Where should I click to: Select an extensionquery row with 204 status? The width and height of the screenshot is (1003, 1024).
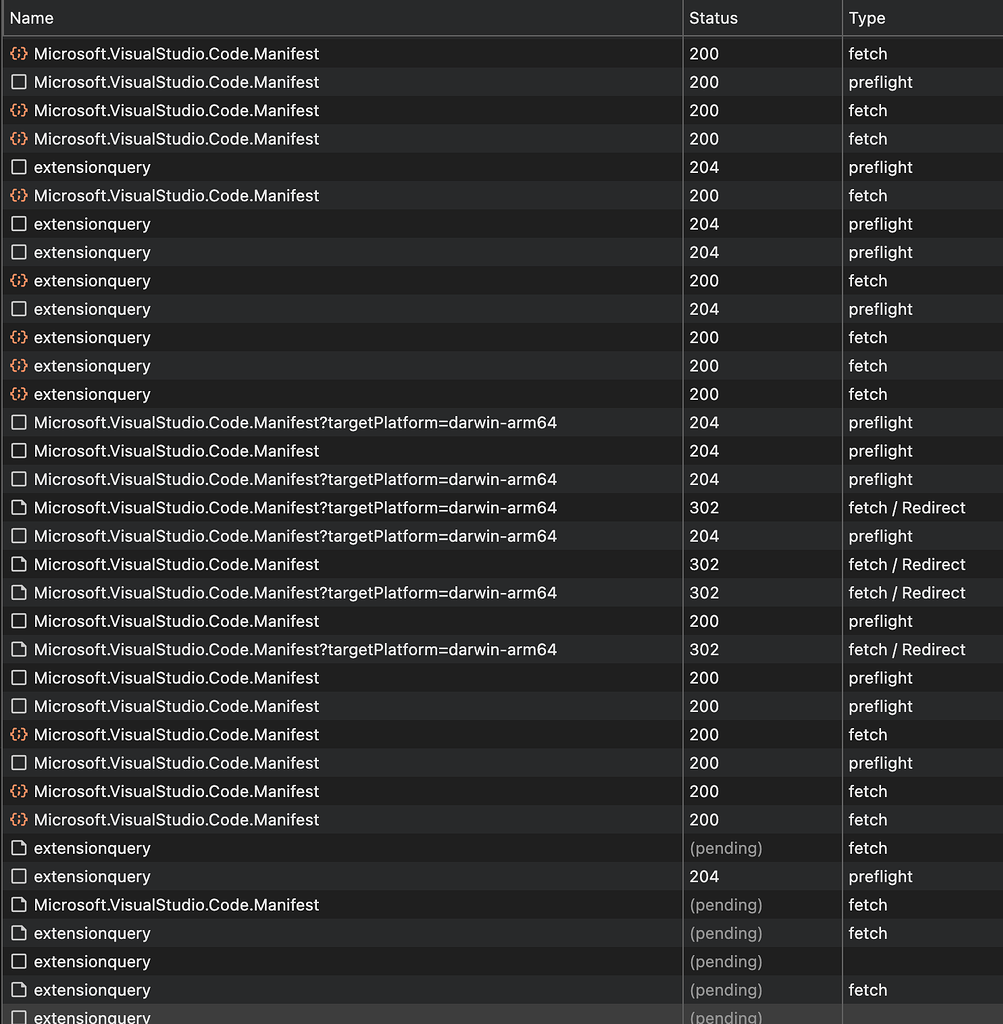[x=92, y=167]
